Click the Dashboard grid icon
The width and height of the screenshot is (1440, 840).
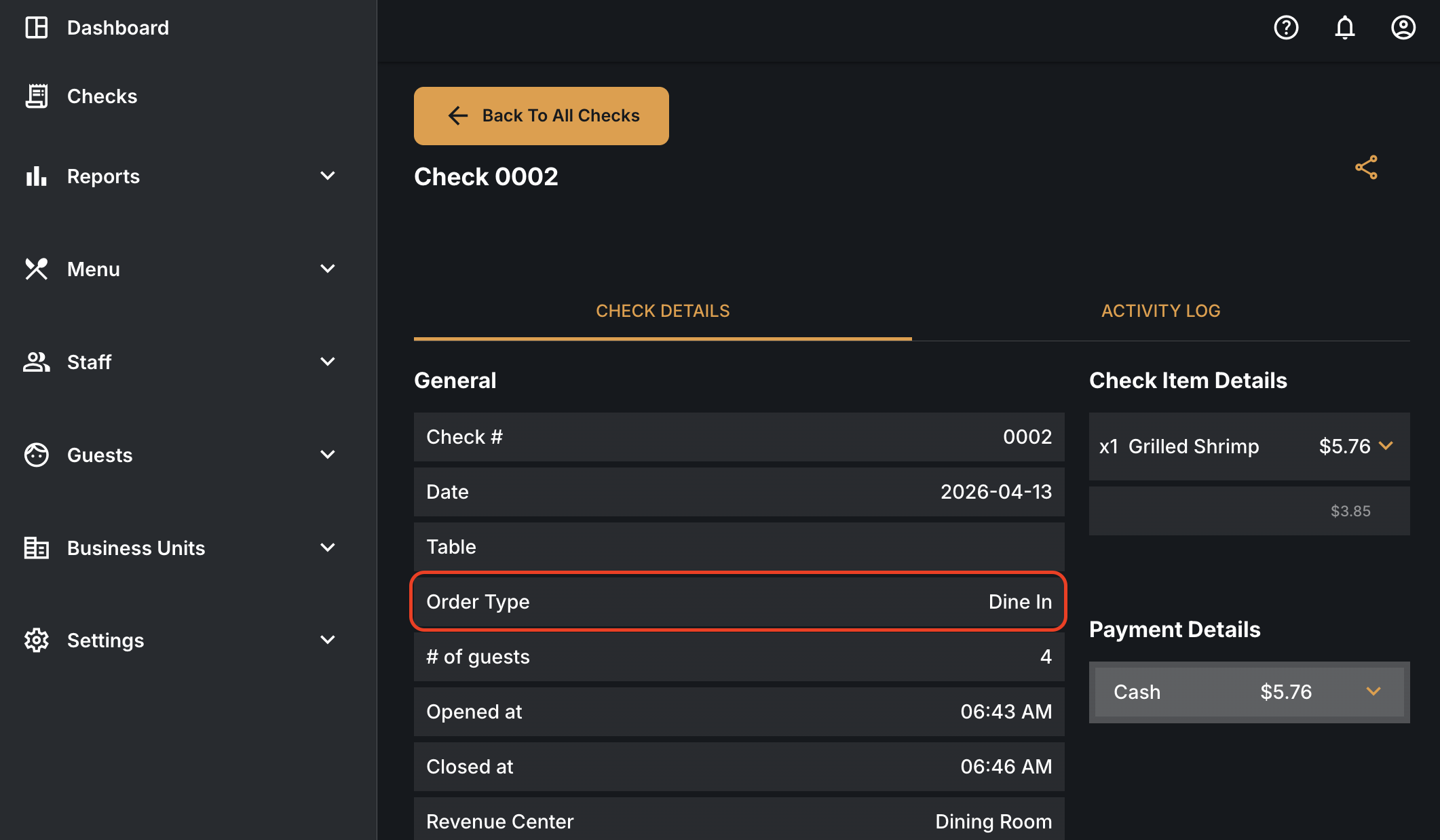pos(37,28)
